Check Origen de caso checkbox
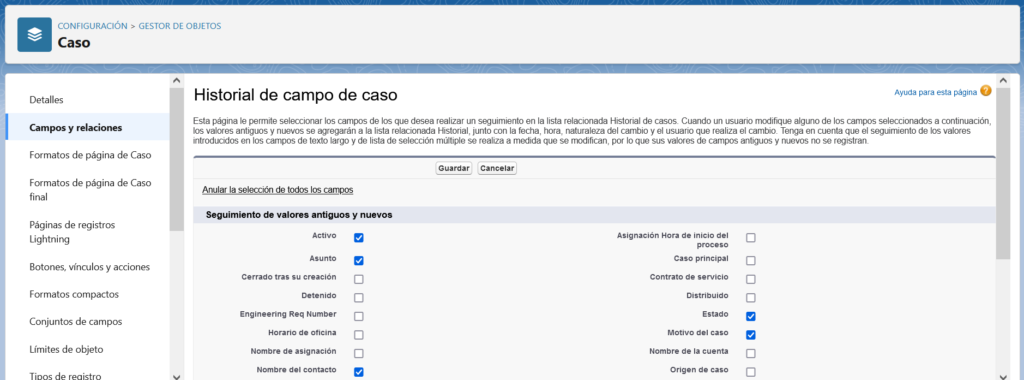 pyautogui.click(x=751, y=372)
